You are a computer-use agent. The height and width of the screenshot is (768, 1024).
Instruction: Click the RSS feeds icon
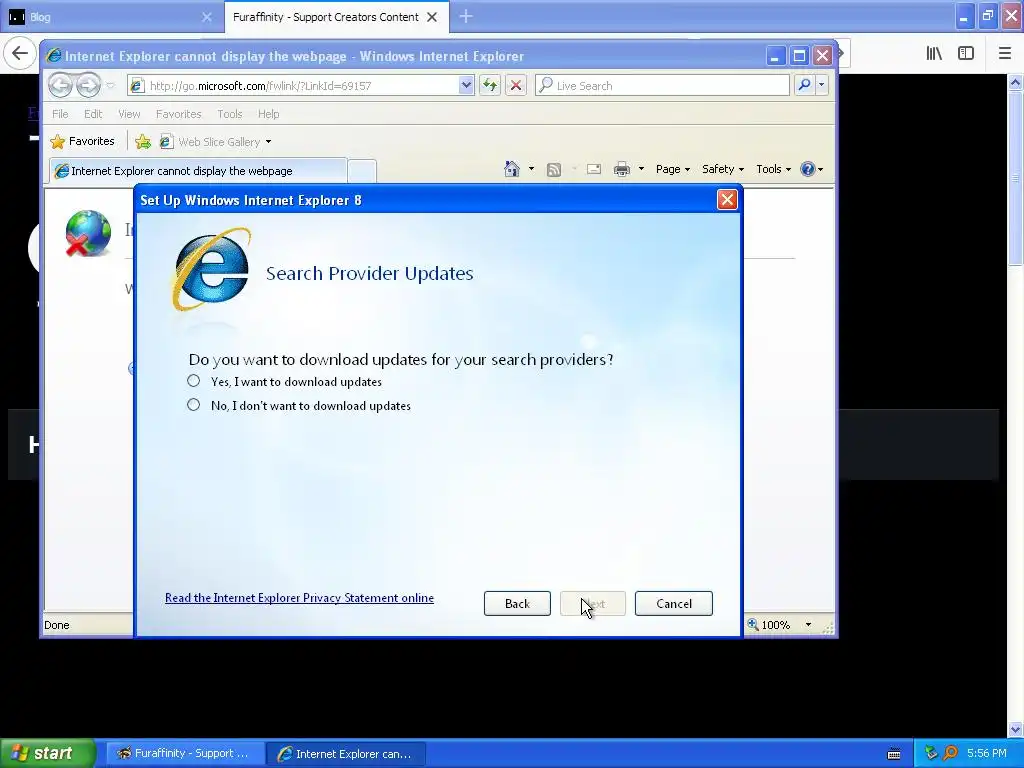point(554,170)
